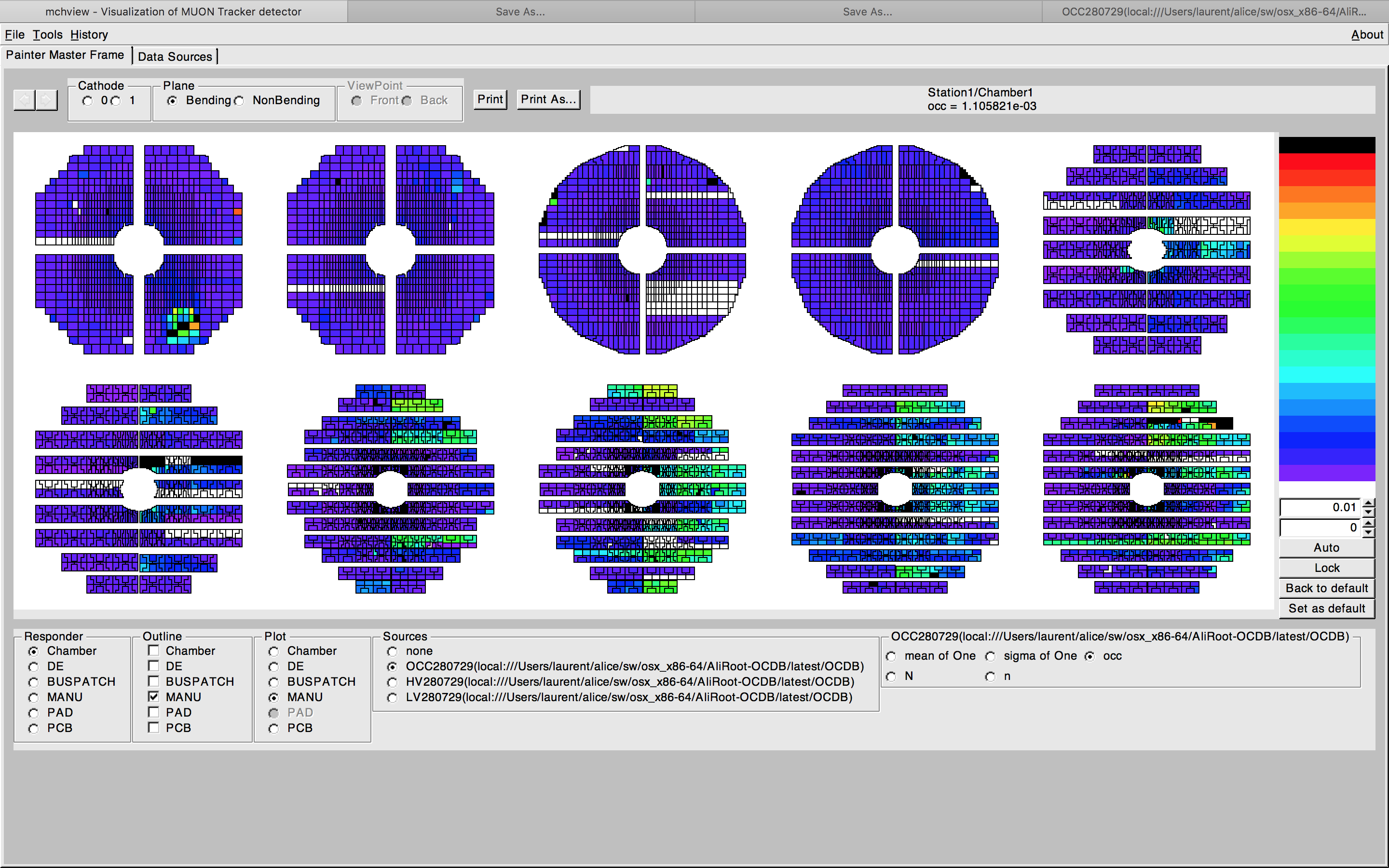Click the minimum range field showing 0
The height and width of the screenshot is (868, 1389).
1321,528
